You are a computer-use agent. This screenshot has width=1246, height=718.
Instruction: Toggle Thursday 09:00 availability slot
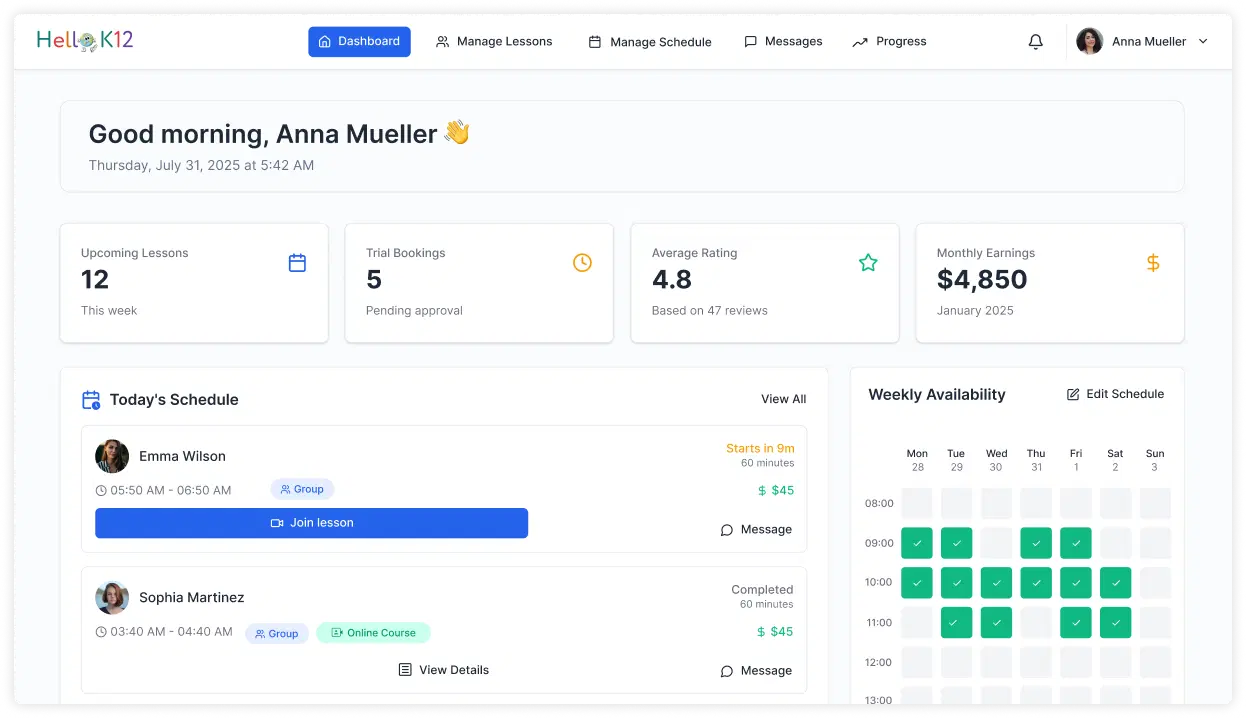point(1036,543)
